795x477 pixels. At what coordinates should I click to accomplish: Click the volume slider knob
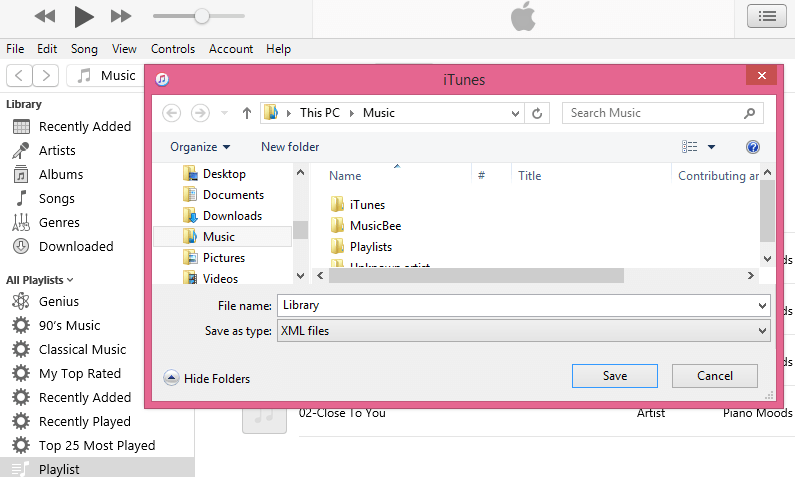(x=202, y=16)
